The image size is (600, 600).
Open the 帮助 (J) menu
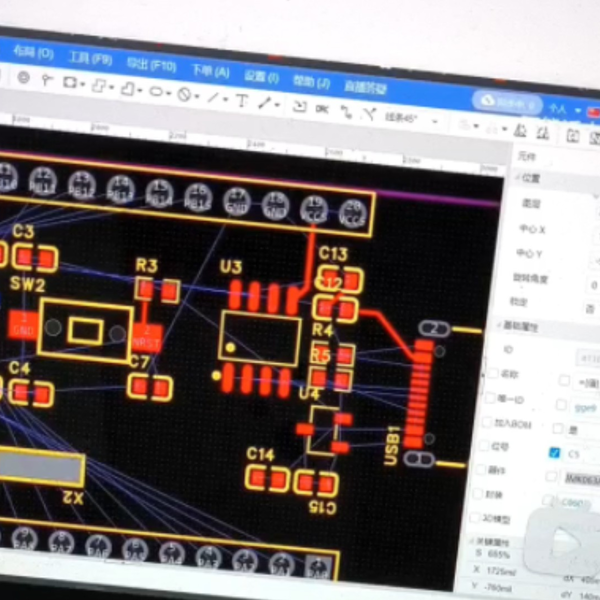[311, 82]
